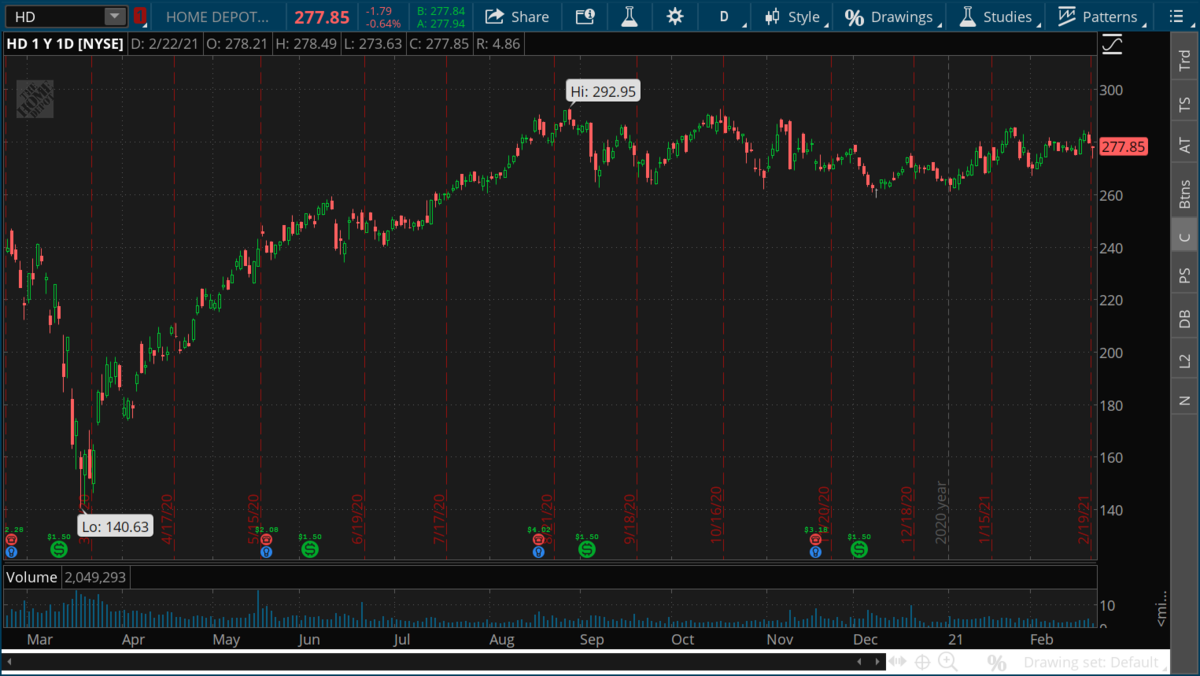Open the TS sidebar tab

[1185, 103]
